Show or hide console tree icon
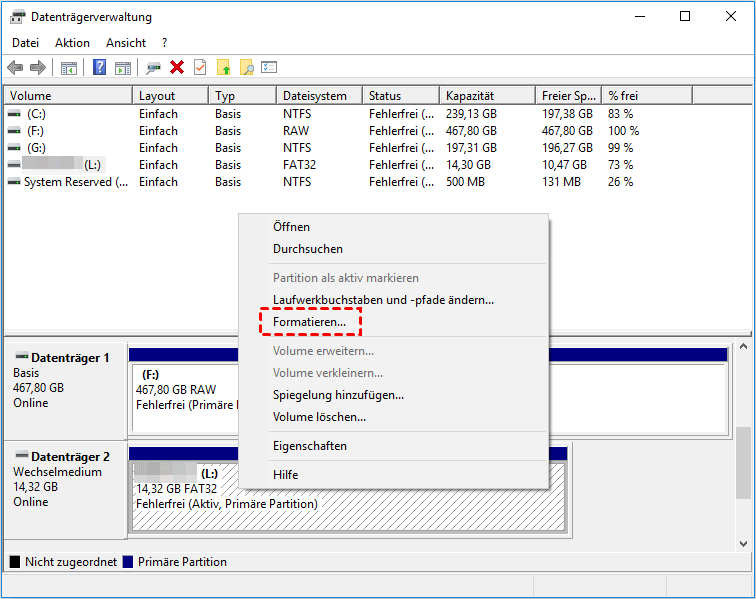Viewport: 756px width, 599px height. pyautogui.click(x=69, y=67)
